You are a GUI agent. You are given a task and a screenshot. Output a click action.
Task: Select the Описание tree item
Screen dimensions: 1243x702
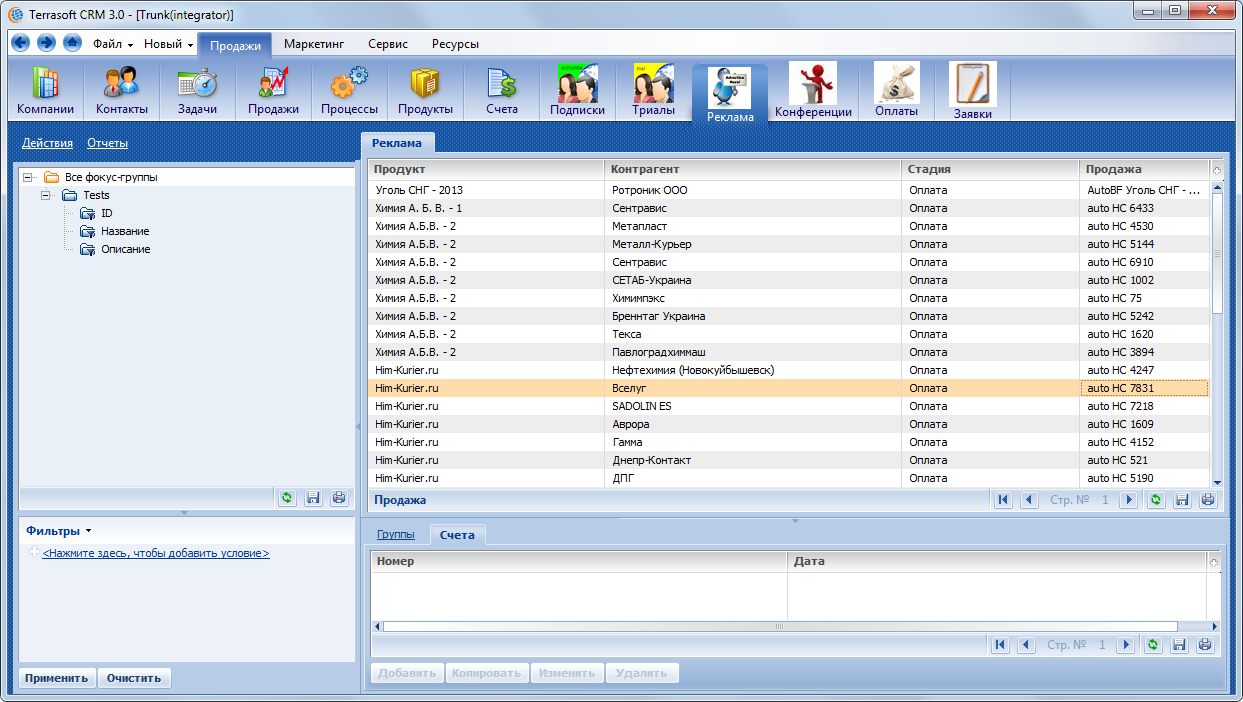click(x=126, y=249)
